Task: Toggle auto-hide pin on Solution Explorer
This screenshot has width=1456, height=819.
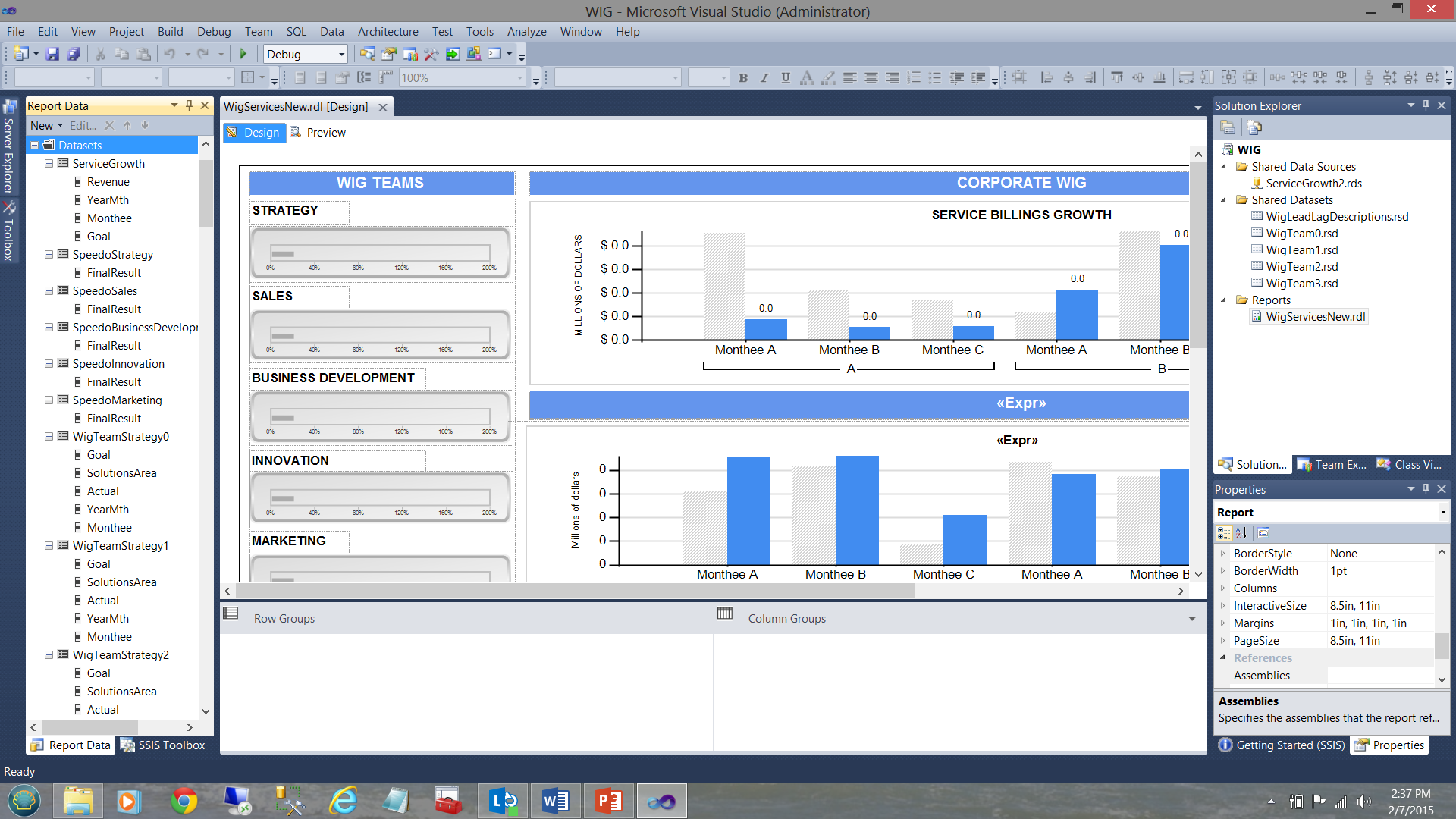Action: [x=1426, y=105]
